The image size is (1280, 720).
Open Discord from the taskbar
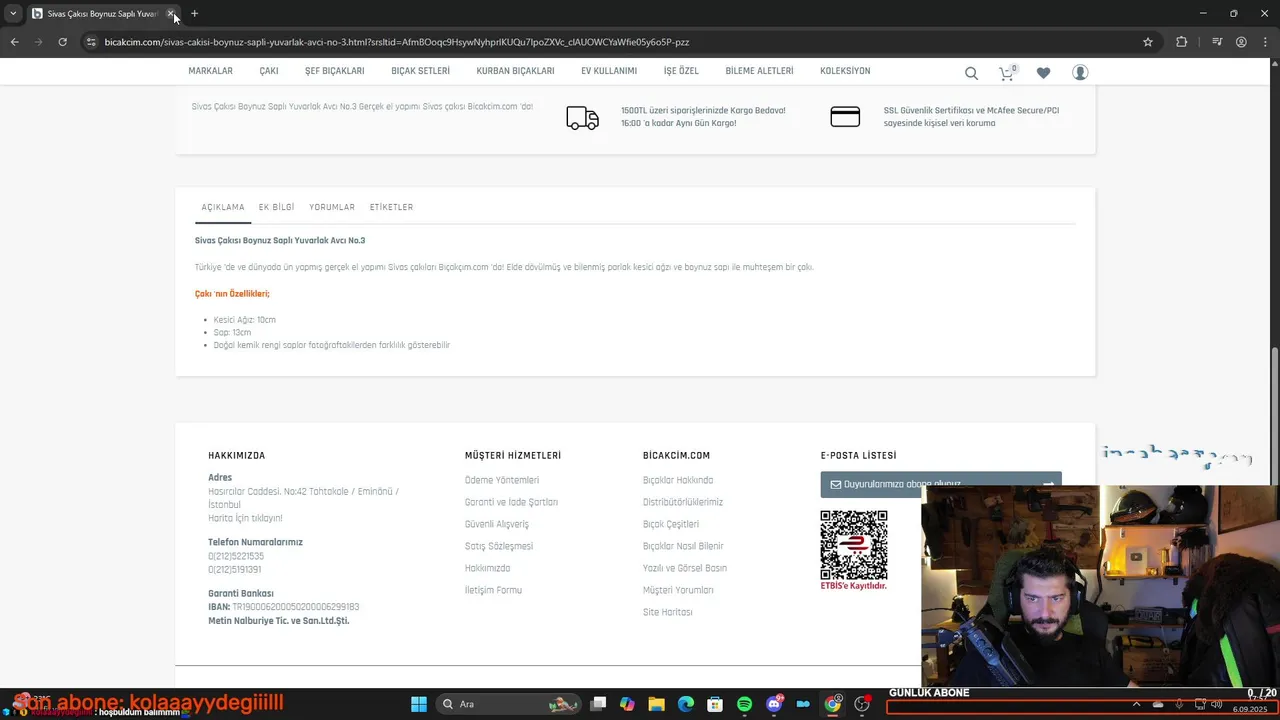click(774, 704)
